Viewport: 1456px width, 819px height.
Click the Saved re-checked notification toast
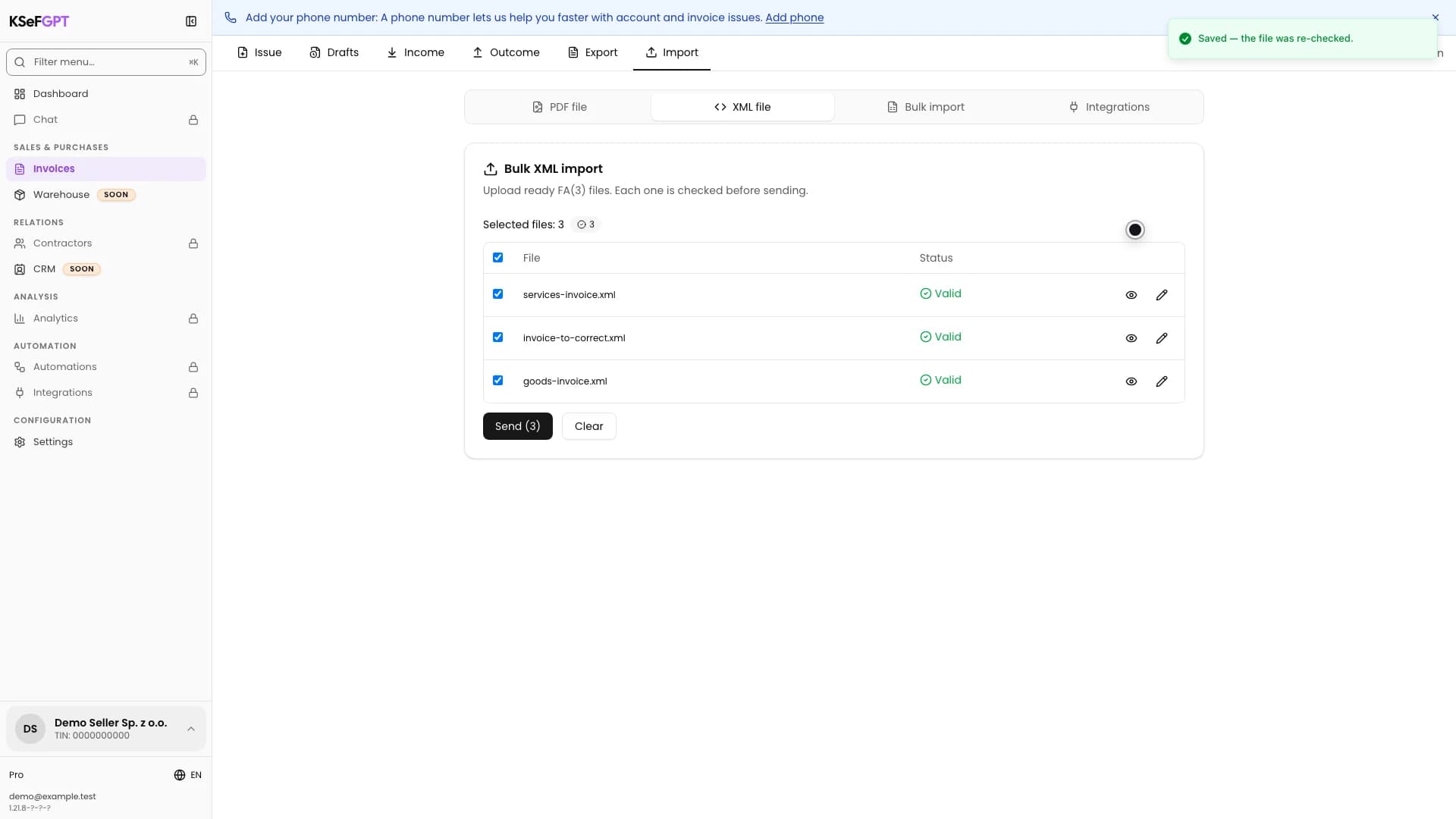point(1303,39)
